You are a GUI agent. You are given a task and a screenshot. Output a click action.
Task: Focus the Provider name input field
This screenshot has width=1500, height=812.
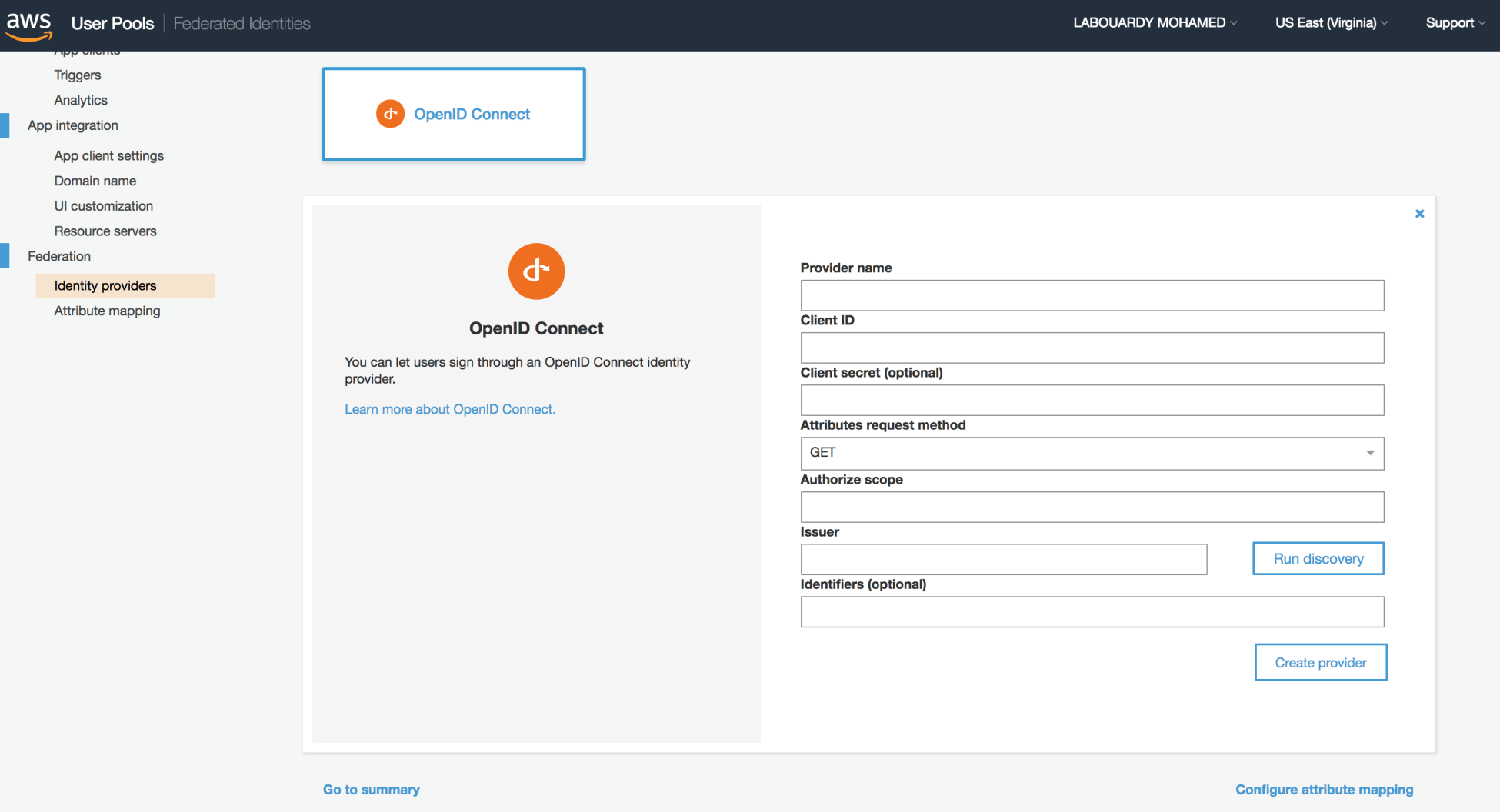1092,295
